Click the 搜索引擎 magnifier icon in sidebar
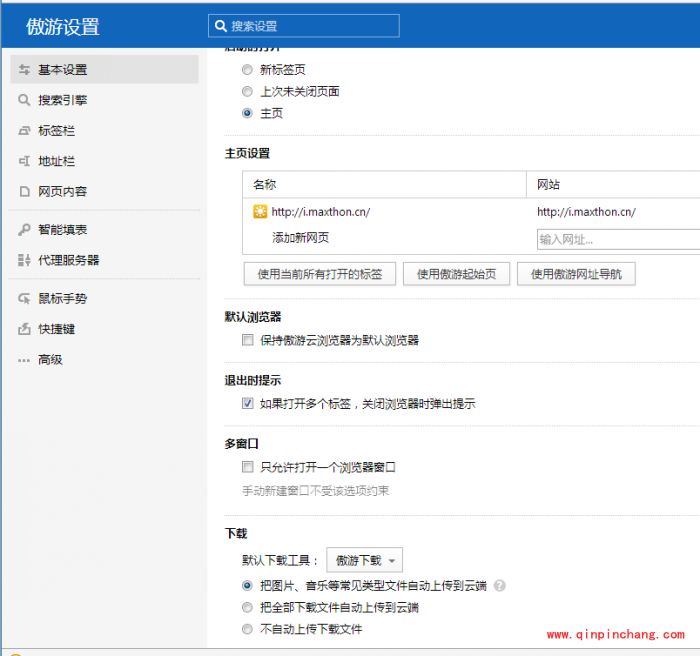 point(24,100)
